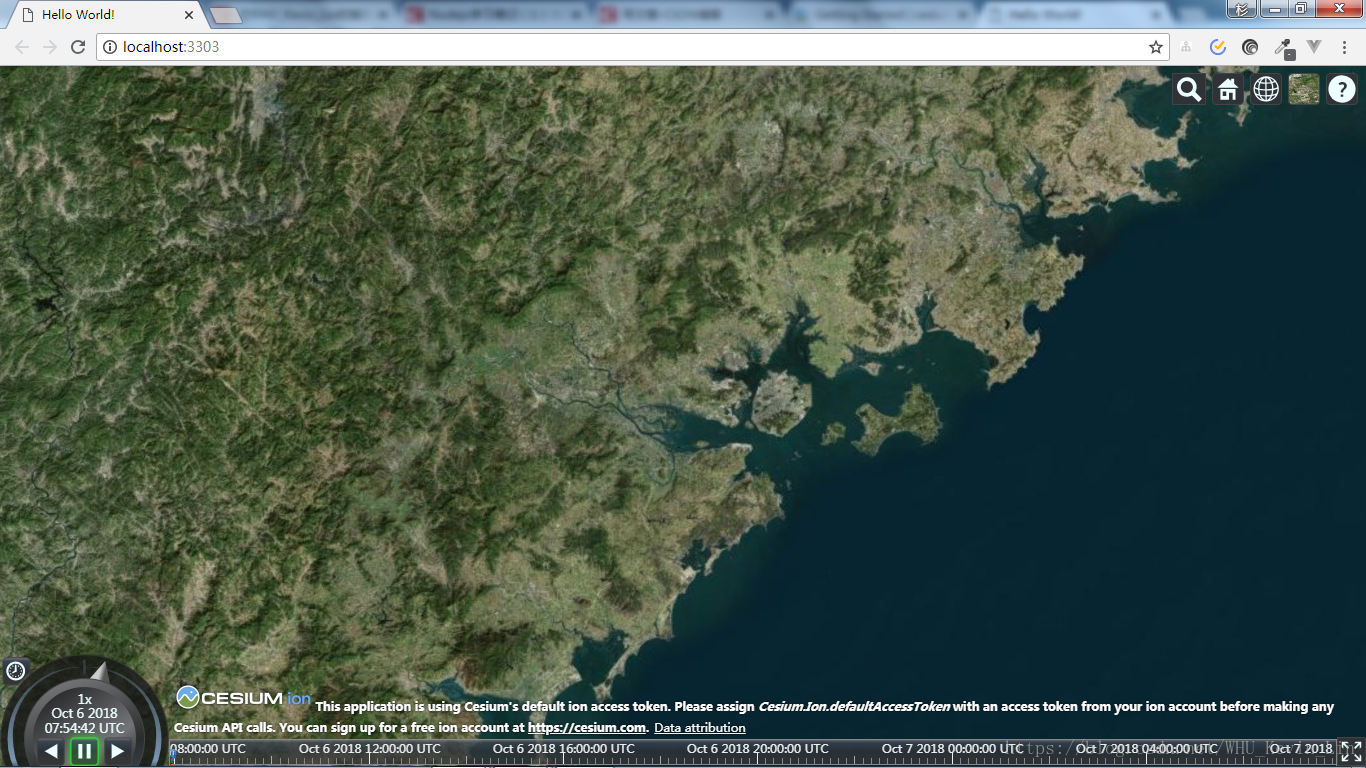Click the Cesium ion logo
1366x768 pixels.
(244, 698)
